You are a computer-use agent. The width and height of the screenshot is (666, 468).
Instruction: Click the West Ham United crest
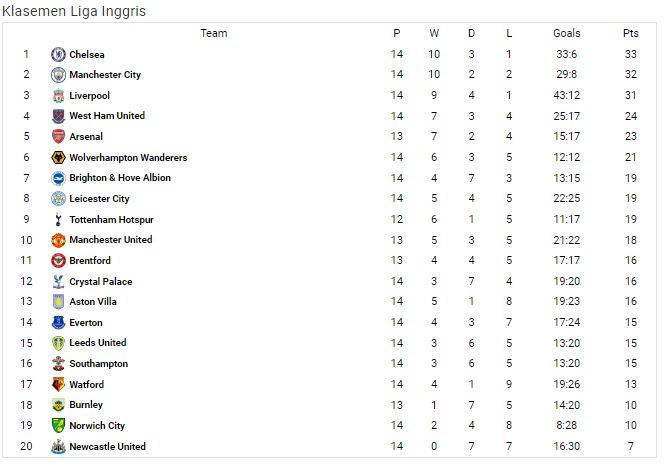pyautogui.click(x=58, y=116)
